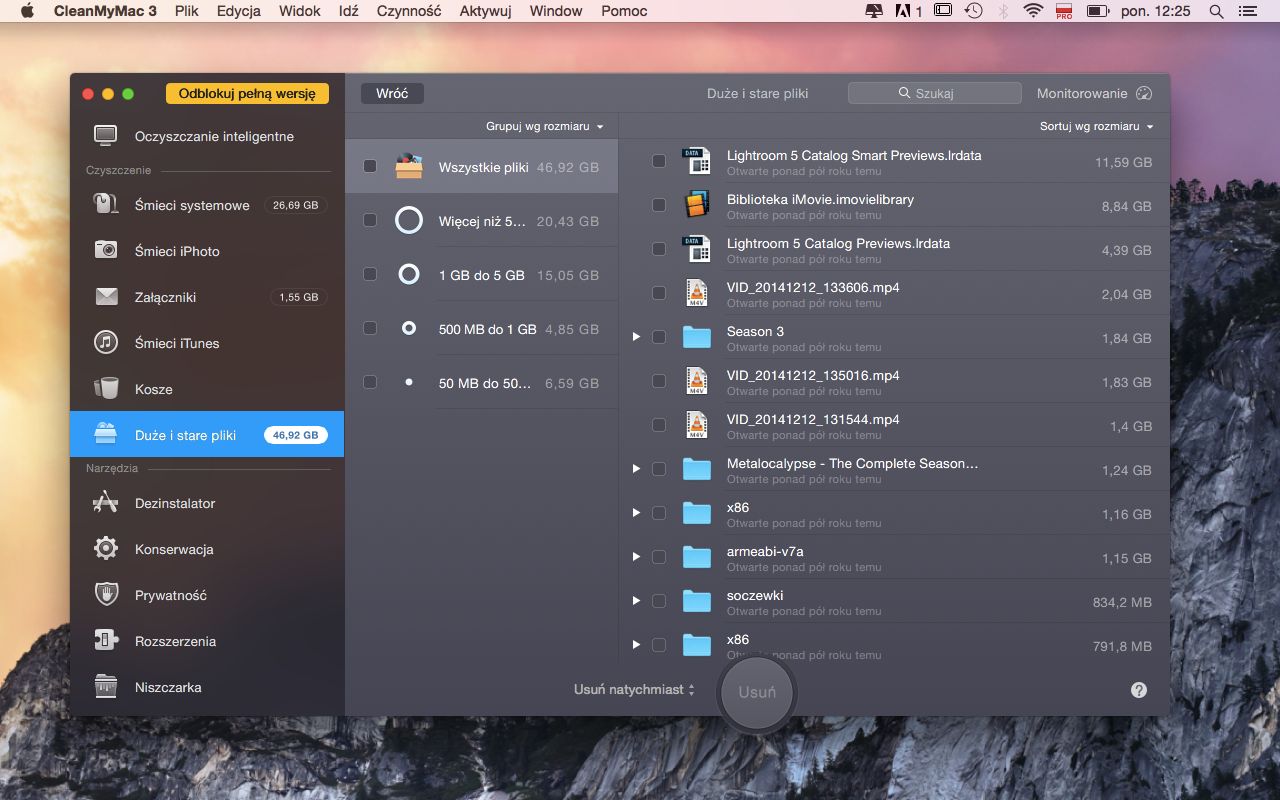
Task: Expand the soczewki folder
Action: pyautogui.click(x=636, y=601)
